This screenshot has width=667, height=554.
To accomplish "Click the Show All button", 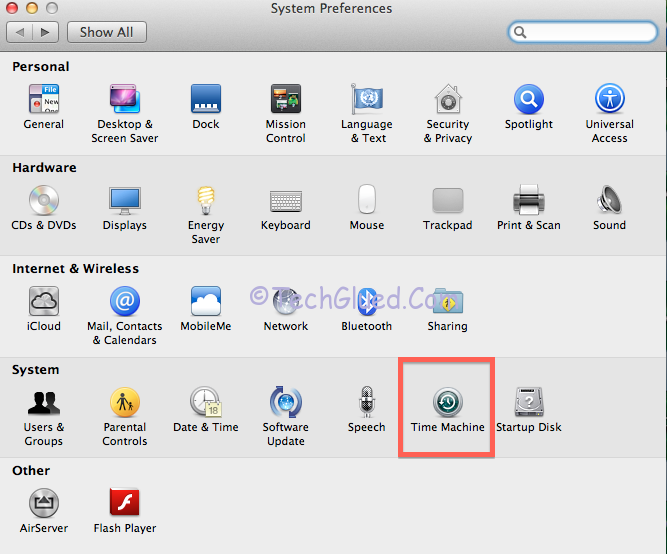I will point(107,32).
